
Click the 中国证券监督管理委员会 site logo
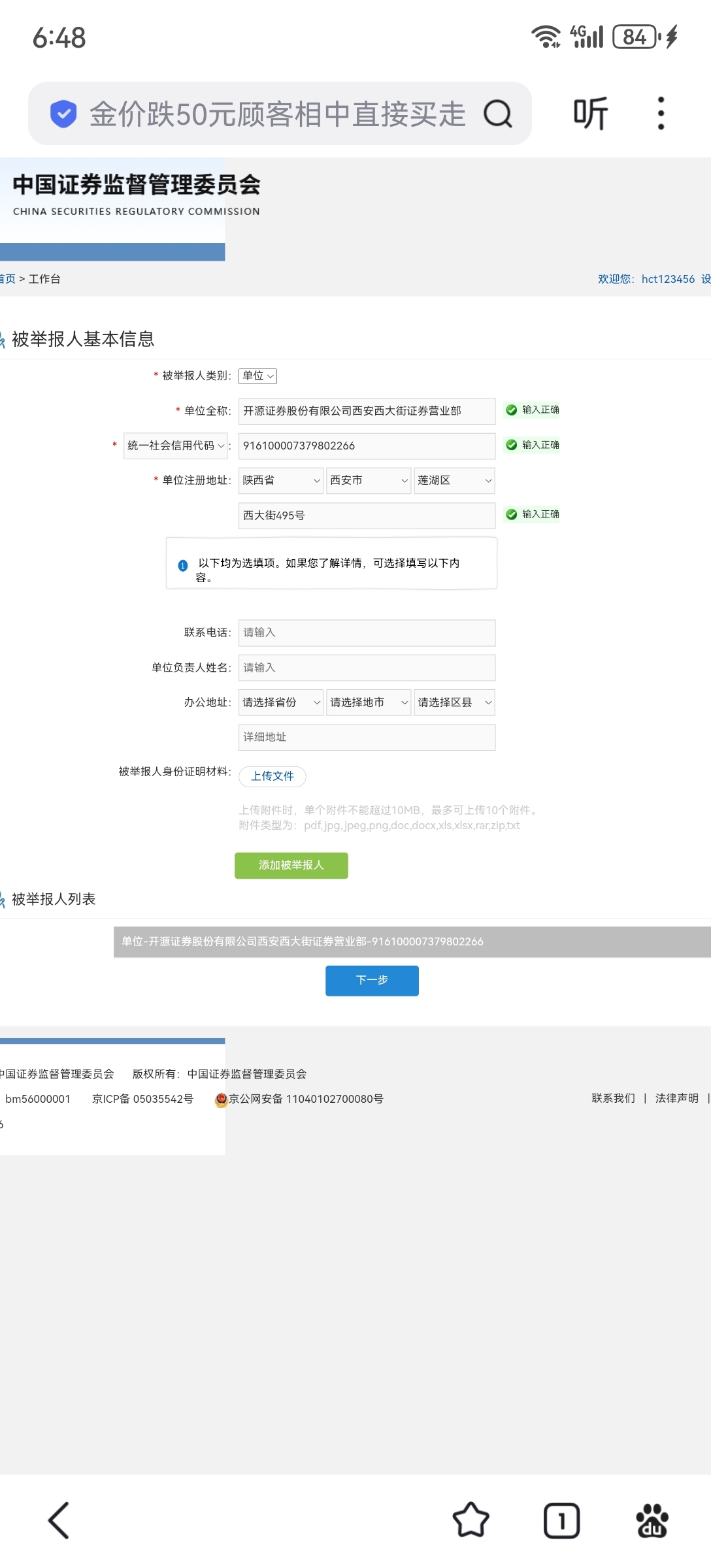(x=136, y=194)
